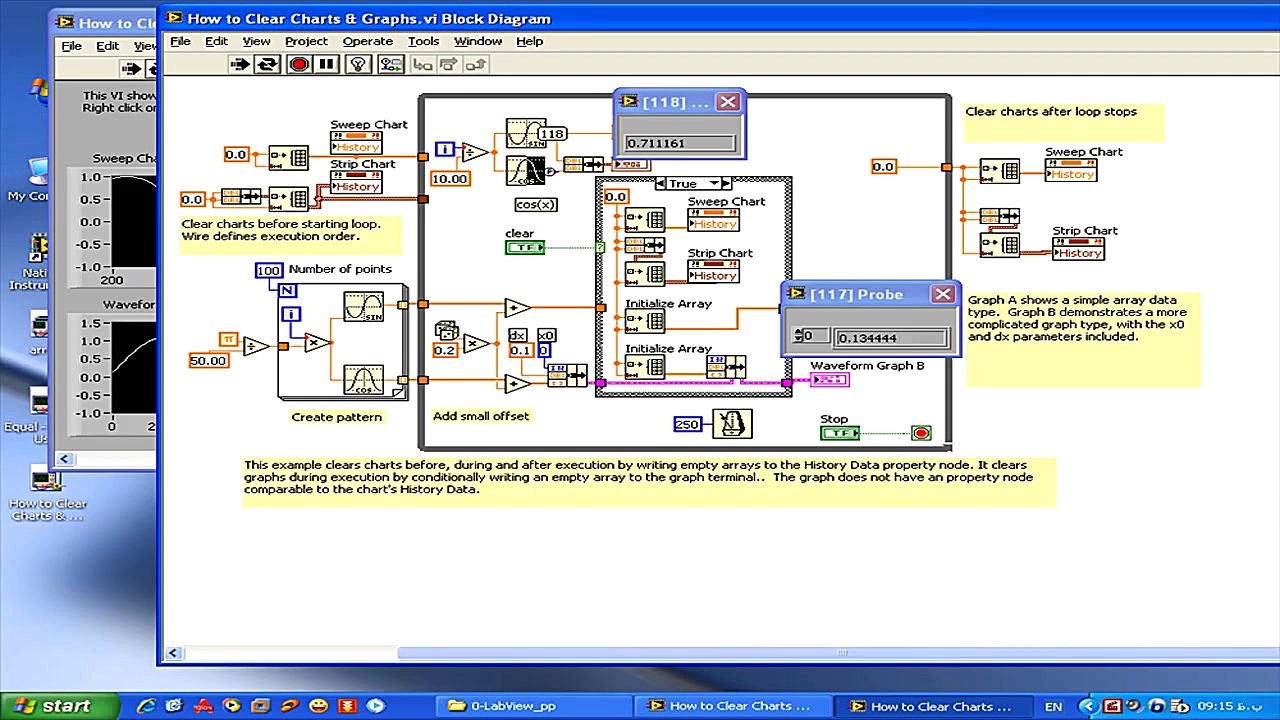Toggle Highlight Execution light bulb

point(358,64)
